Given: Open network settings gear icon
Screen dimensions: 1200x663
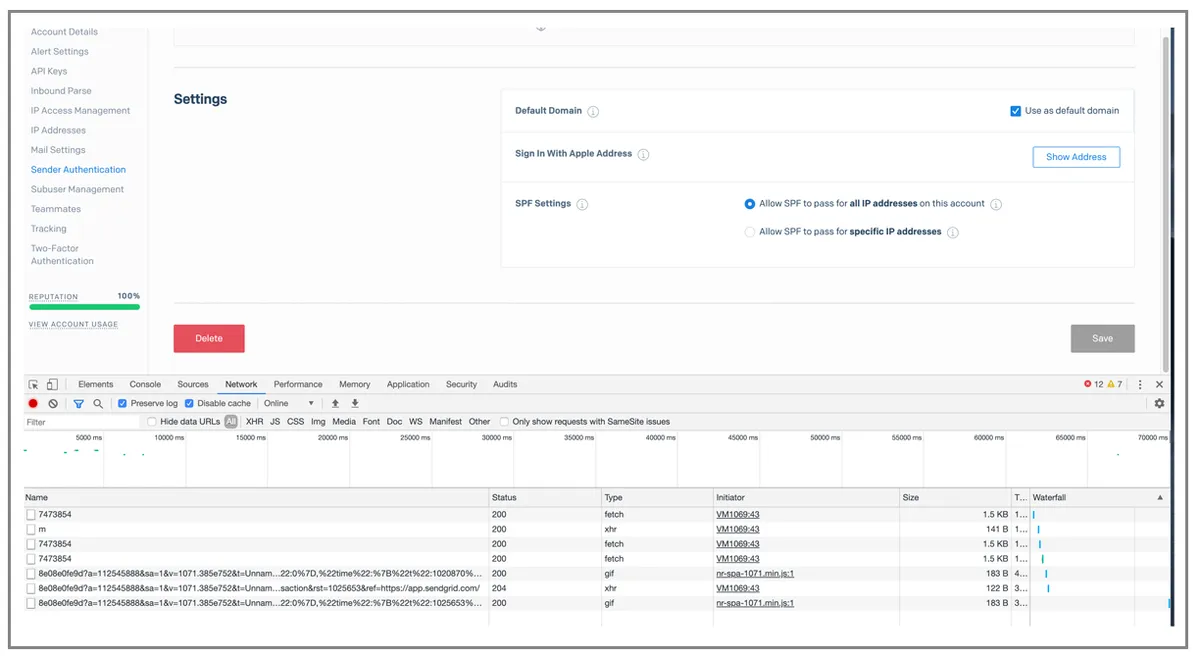Looking at the screenshot, I should coord(1159,403).
